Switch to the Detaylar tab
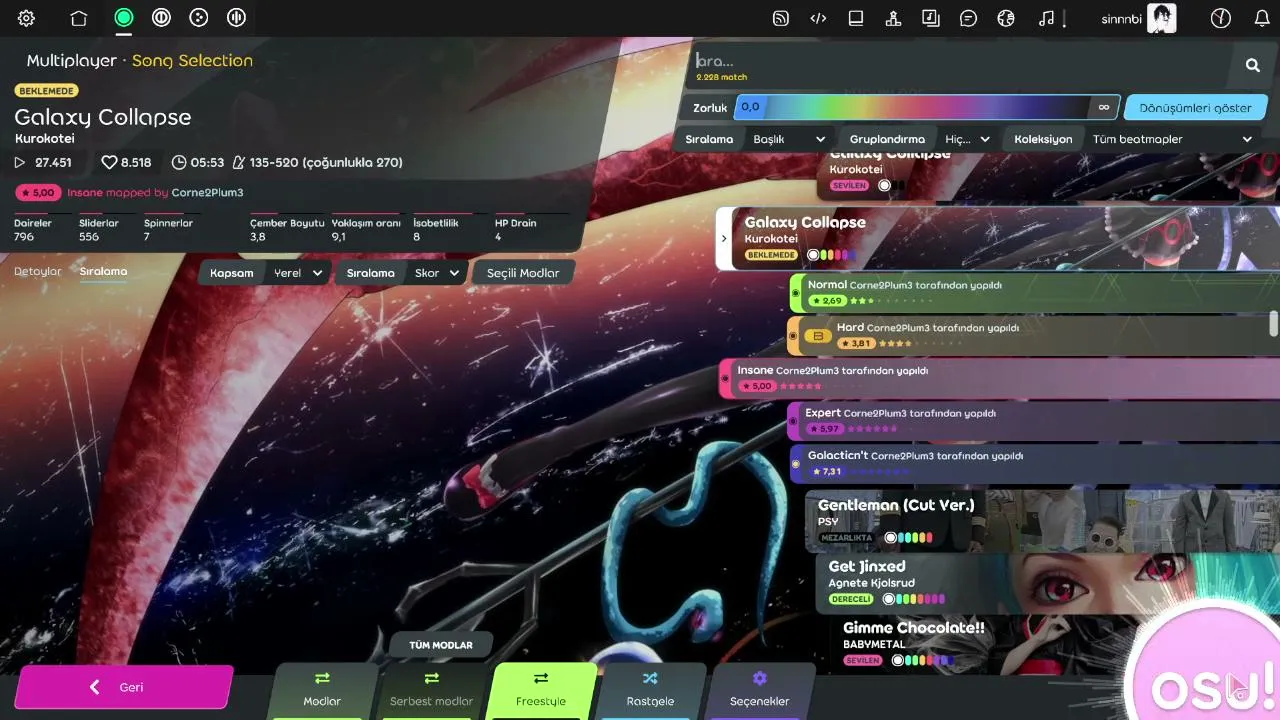1280x720 pixels. 38,271
